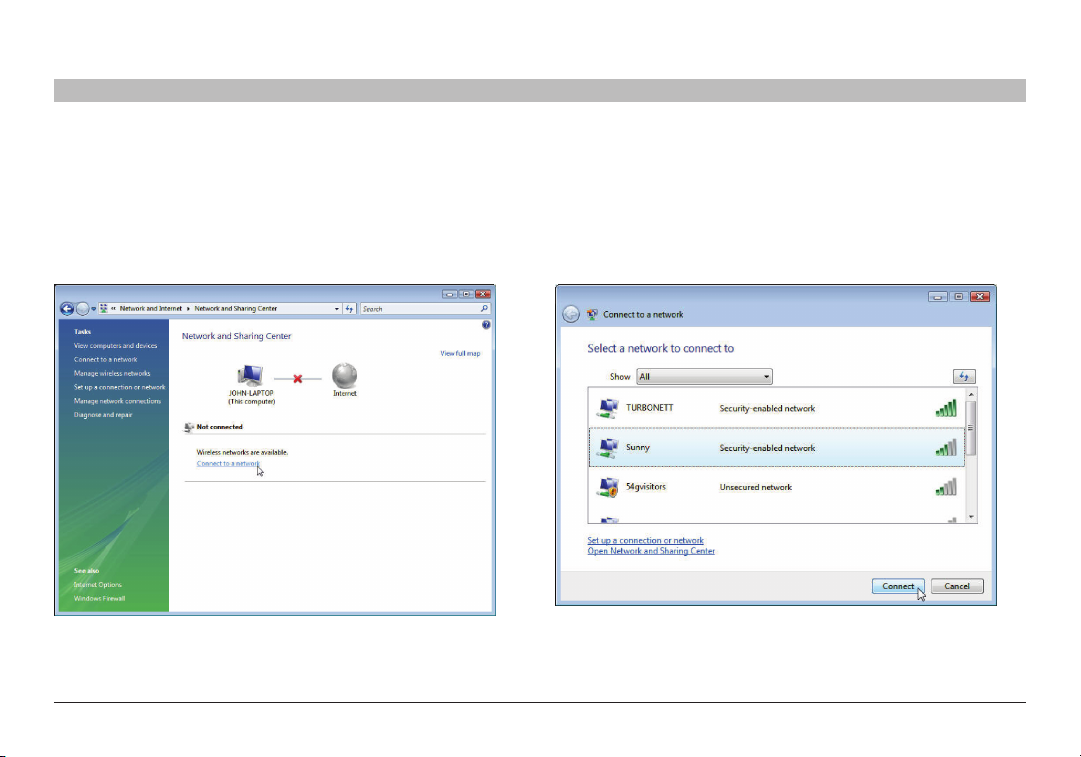1081x757 pixels.
Task: Click the JOHN-LAPTOP computer icon
Action: [x=250, y=376]
